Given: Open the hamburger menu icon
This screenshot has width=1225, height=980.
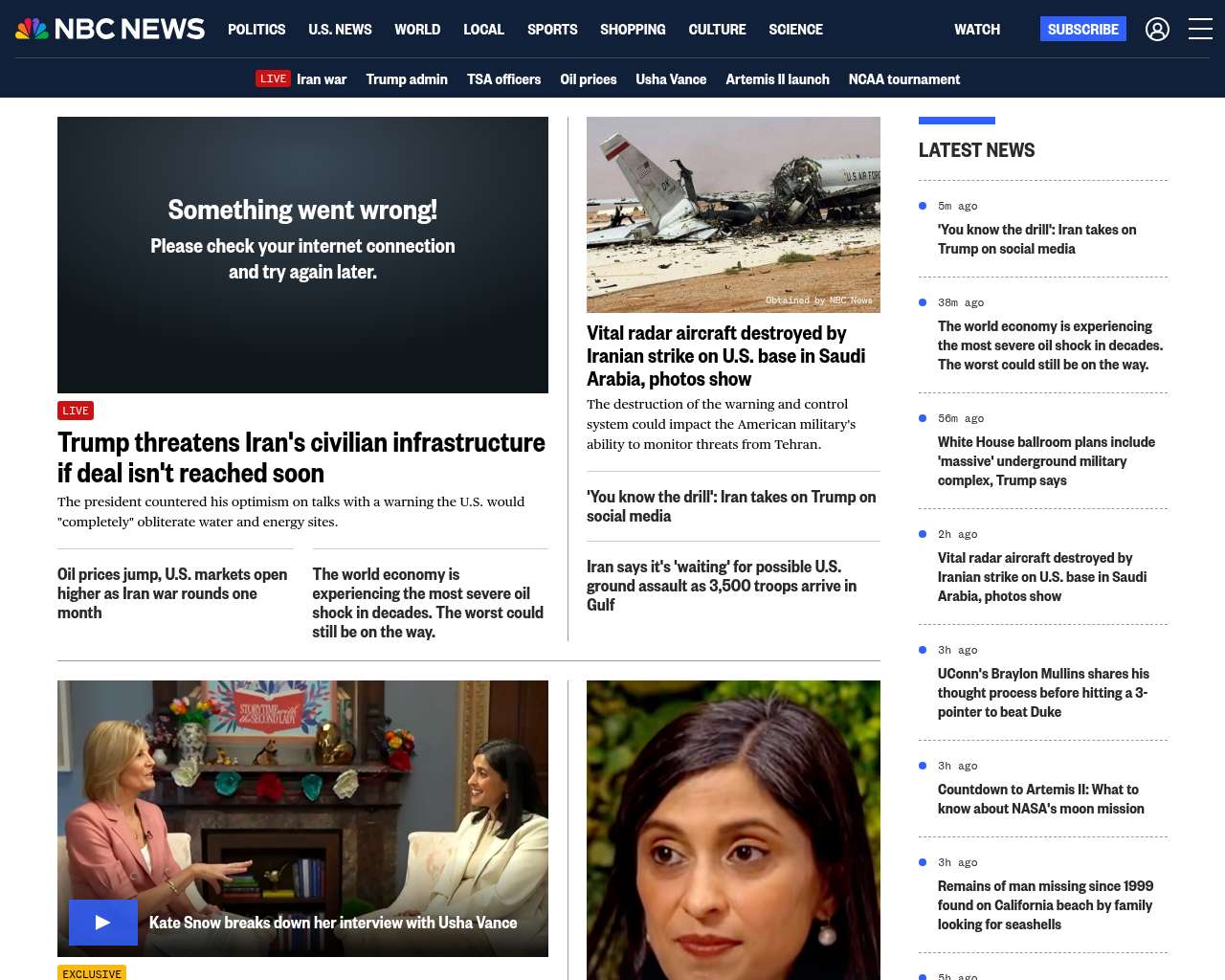Looking at the screenshot, I should [1200, 30].
